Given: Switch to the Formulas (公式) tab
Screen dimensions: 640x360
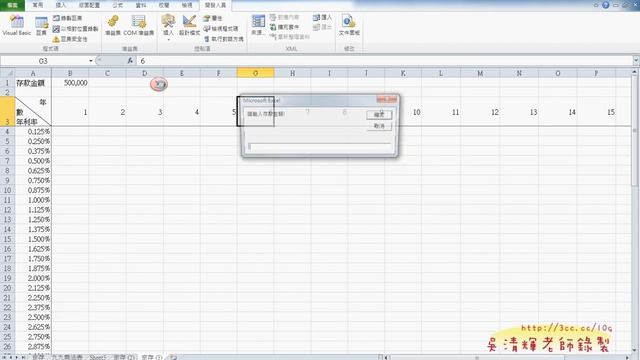Looking at the screenshot, I should (118, 5).
